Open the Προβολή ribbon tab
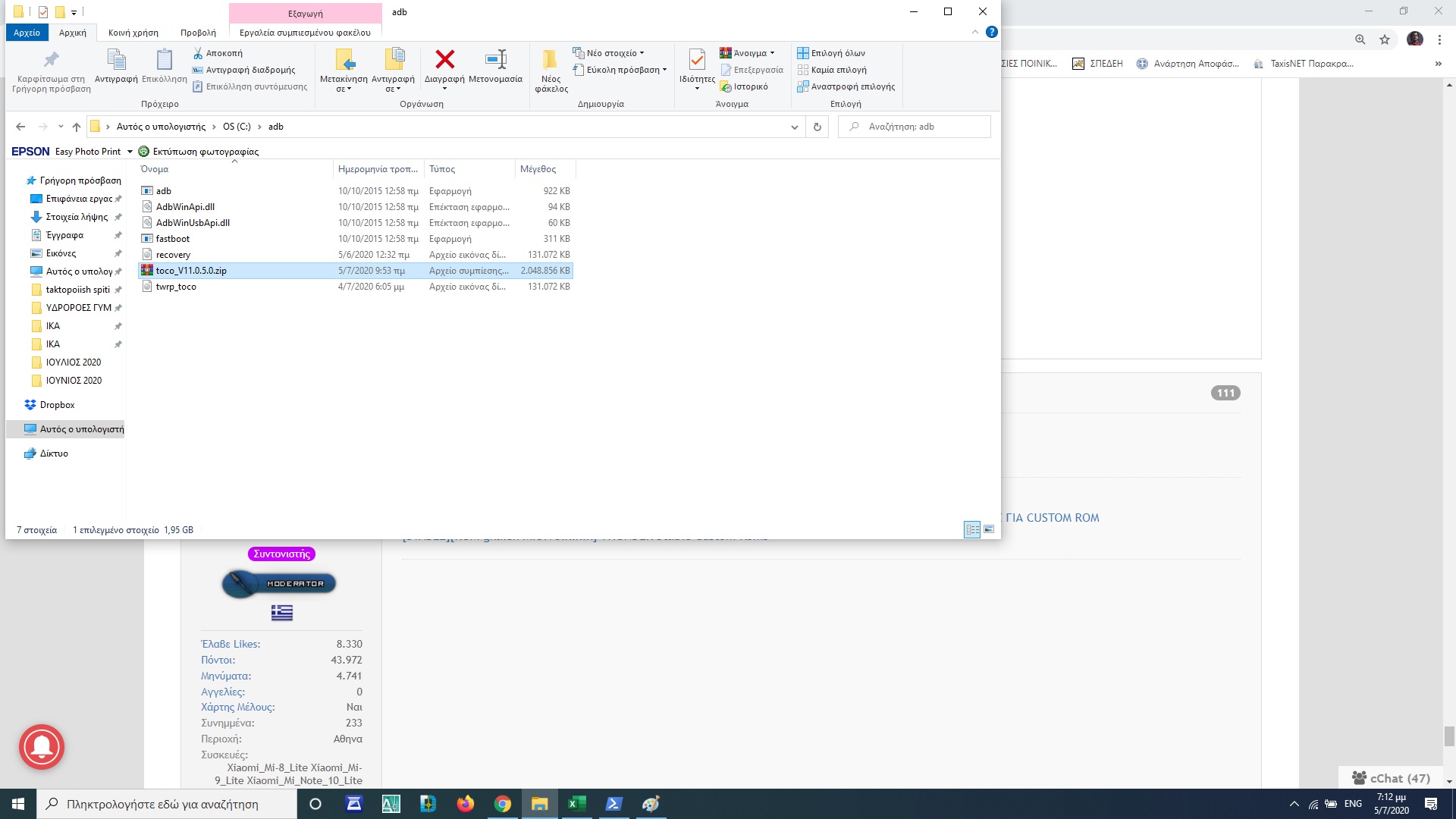The height and width of the screenshot is (819, 1456). click(x=198, y=33)
